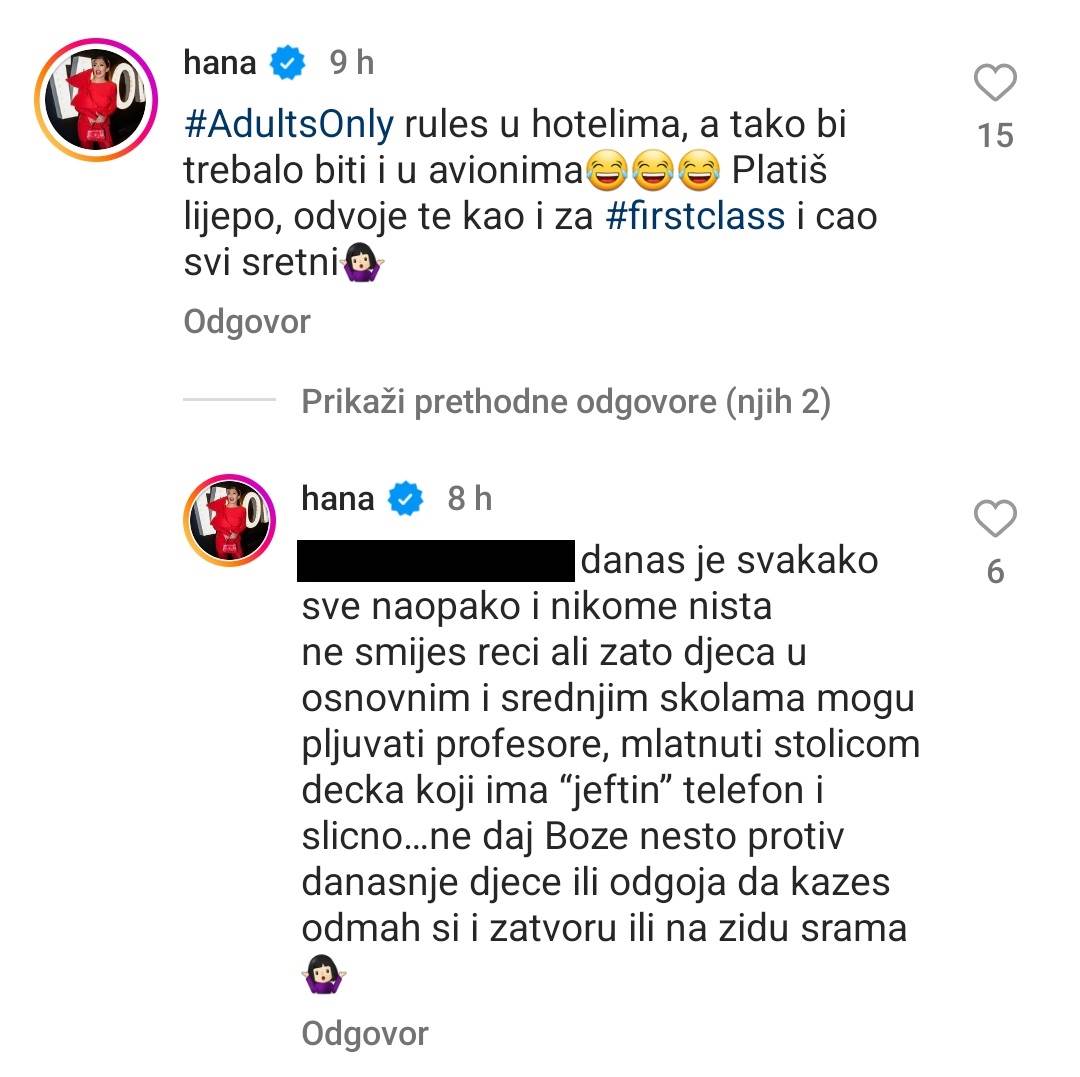Viewport: 1080px width, 1077px height.
Task: Click the username hana on the 8 h reply
Action: (x=337, y=498)
